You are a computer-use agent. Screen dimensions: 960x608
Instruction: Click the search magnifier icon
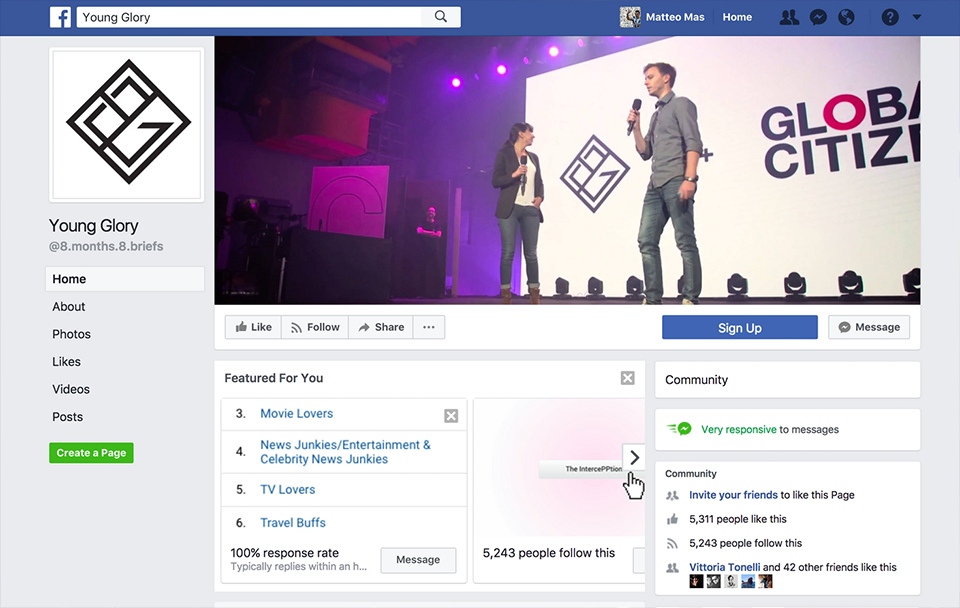pyautogui.click(x=441, y=17)
